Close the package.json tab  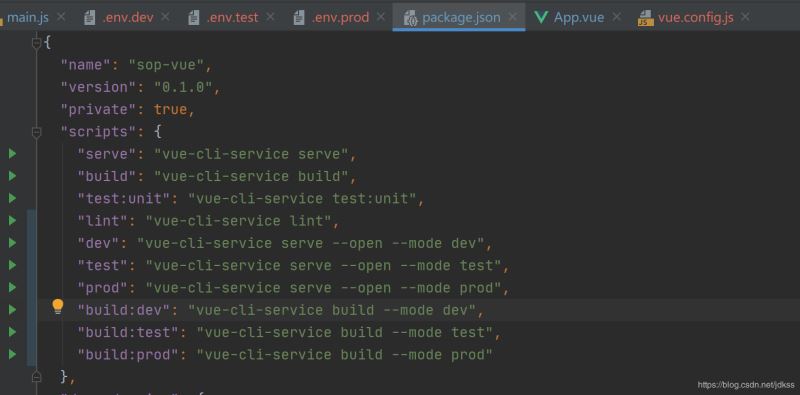coord(513,17)
